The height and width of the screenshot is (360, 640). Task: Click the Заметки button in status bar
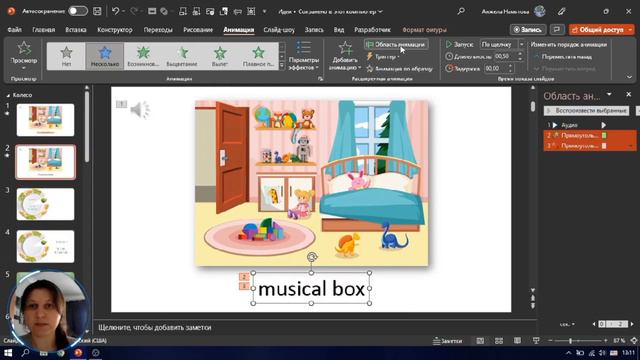coord(448,341)
